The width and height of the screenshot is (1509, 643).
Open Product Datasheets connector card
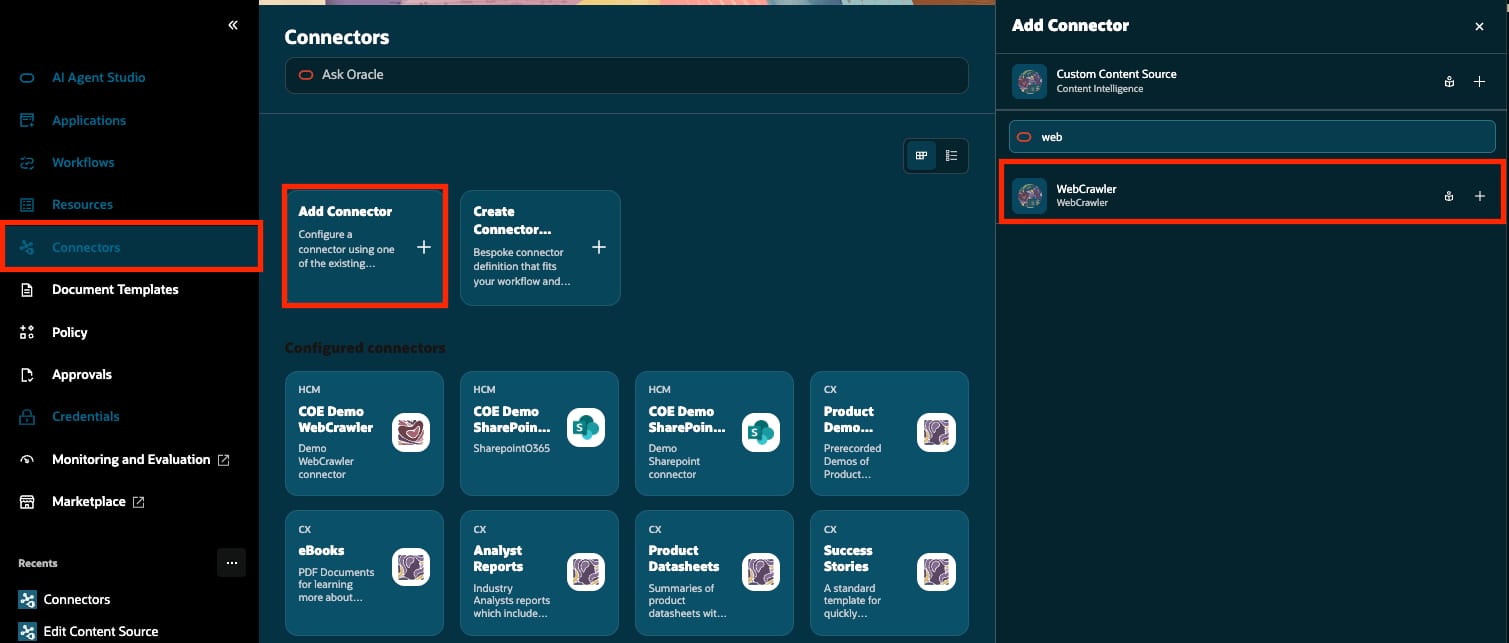coord(714,572)
